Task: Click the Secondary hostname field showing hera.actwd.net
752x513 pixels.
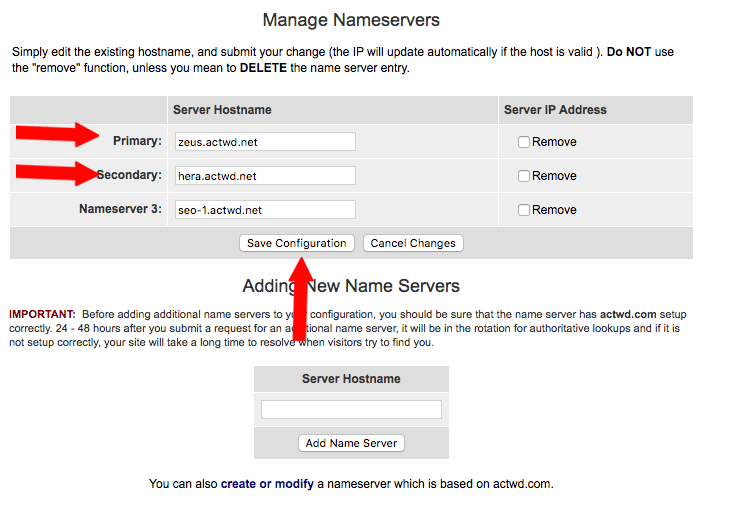Action: [x=265, y=176]
